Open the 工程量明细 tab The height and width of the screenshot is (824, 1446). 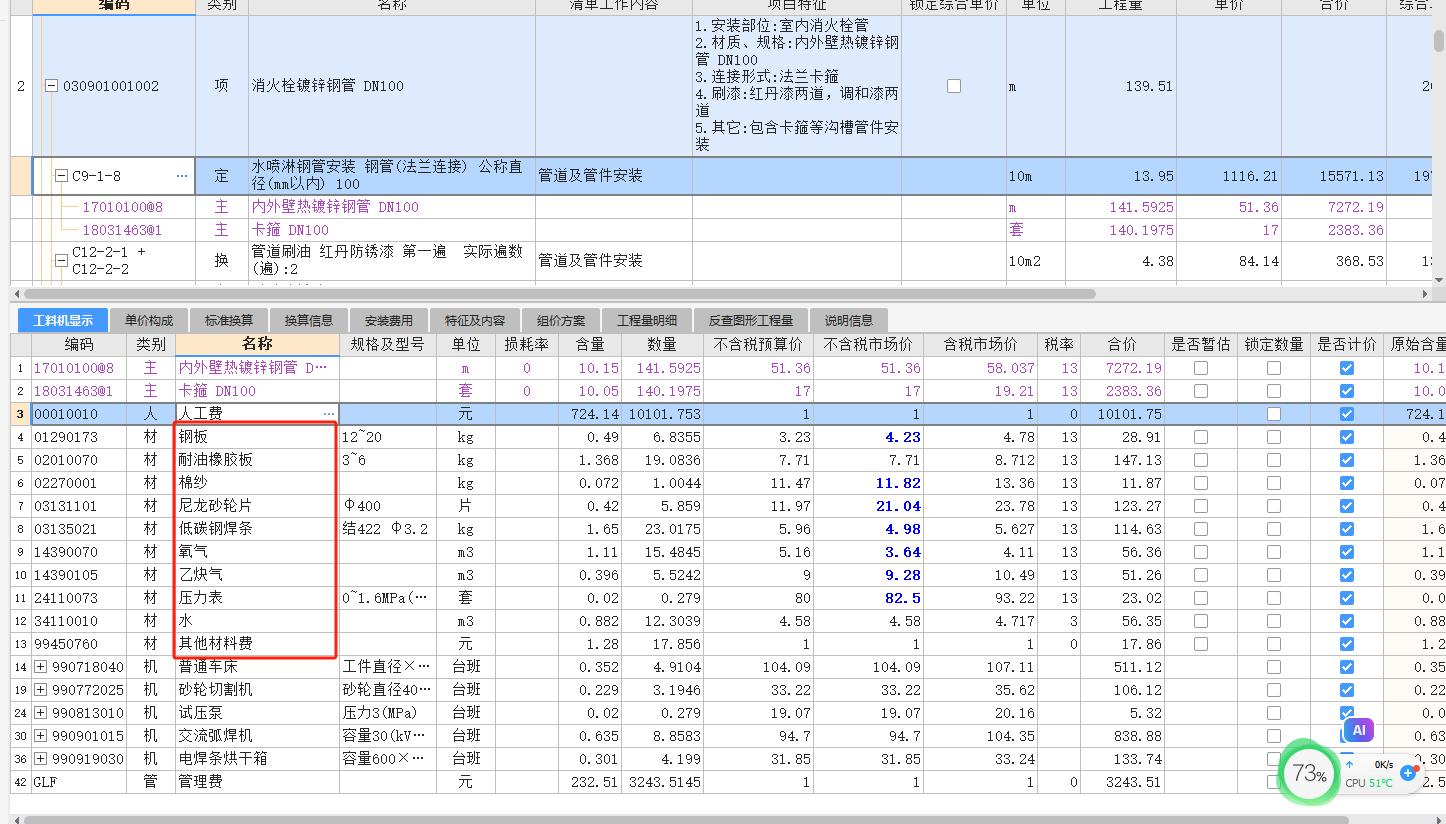click(x=647, y=321)
